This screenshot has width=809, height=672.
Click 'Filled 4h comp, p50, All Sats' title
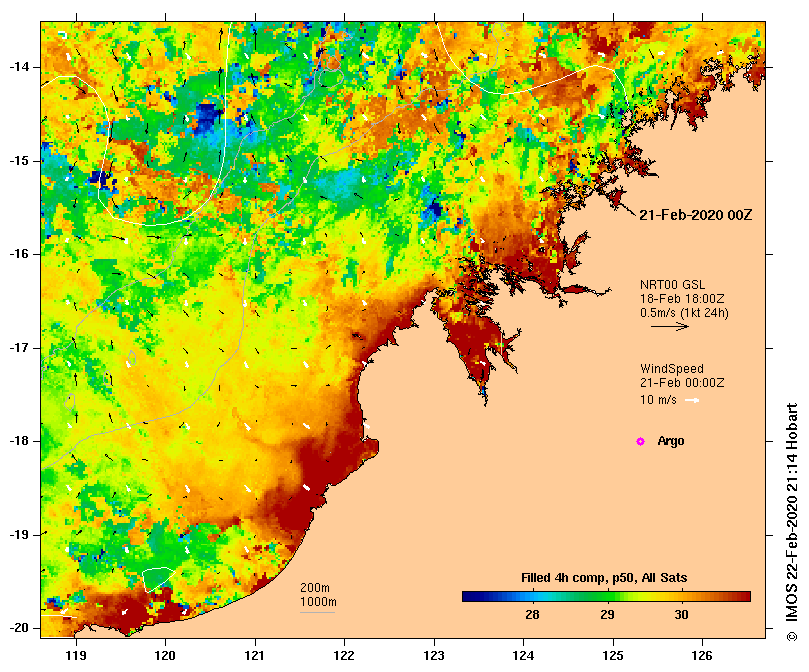[x=604, y=578]
